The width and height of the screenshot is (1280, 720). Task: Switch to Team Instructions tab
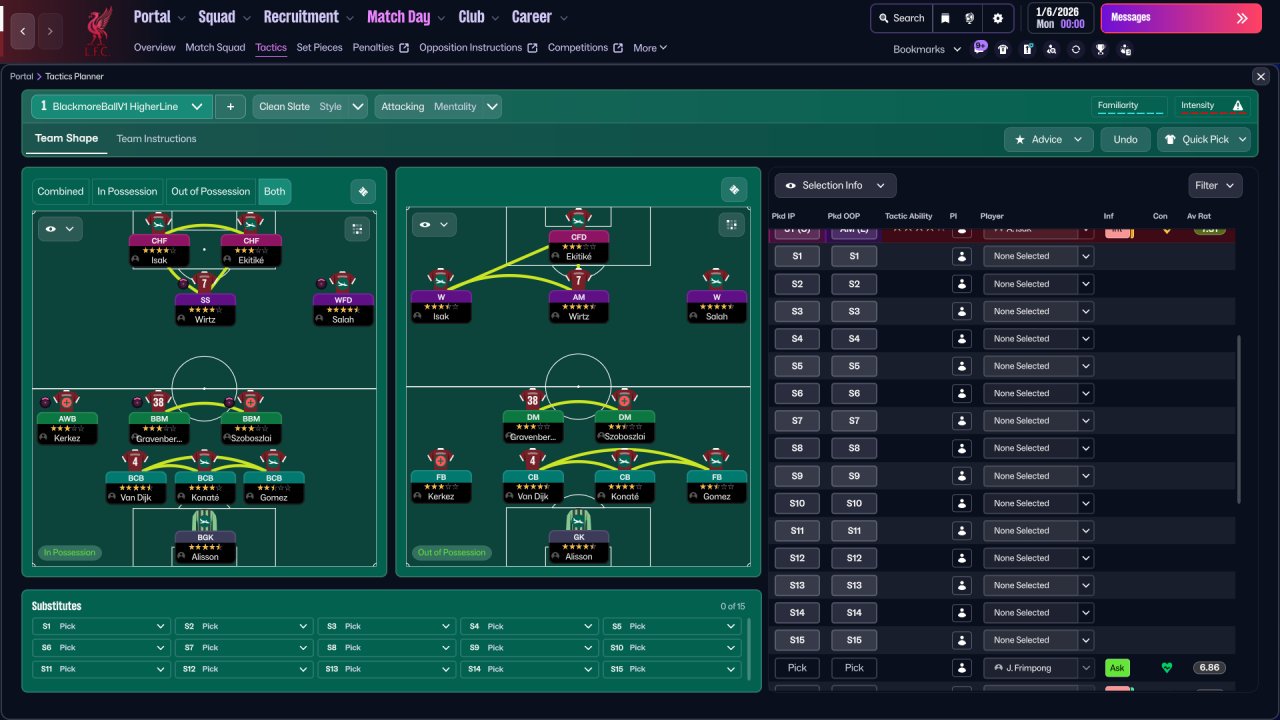click(156, 139)
